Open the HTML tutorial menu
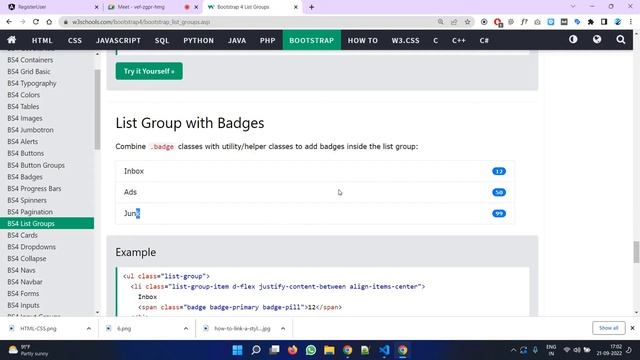This screenshot has height=360, width=640. click(x=42, y=40)
